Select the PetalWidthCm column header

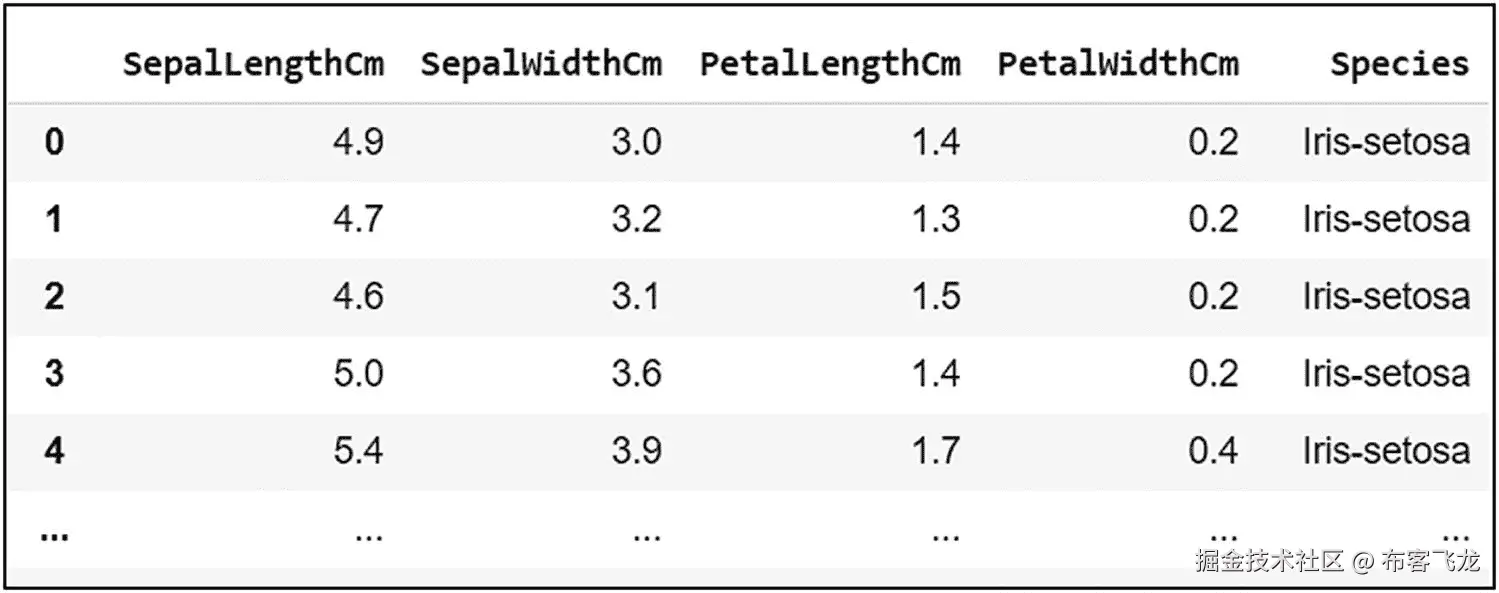(1118, 64)
